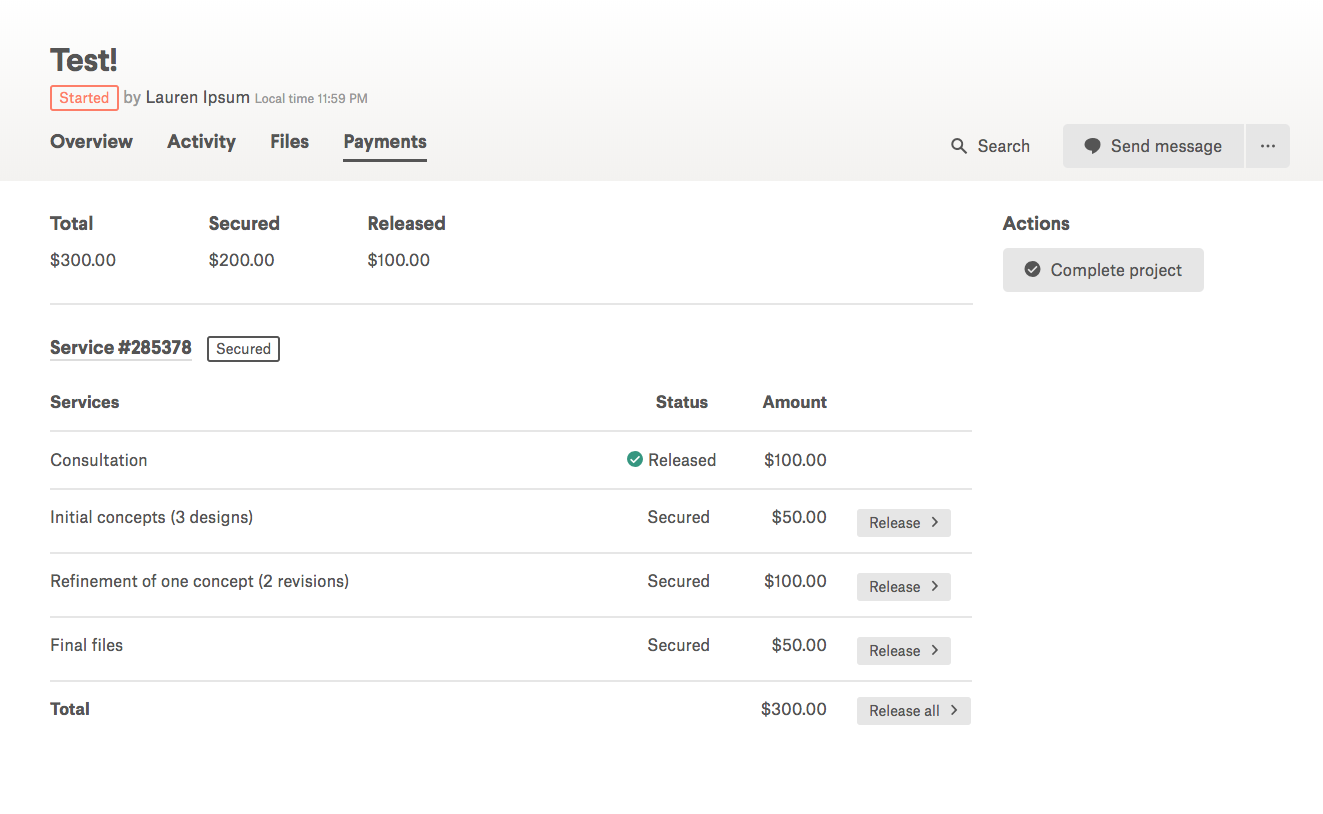Viewport: 1323px width, 814px height.
Task: Switch to the Overview tab
Action: coord(91,142)
